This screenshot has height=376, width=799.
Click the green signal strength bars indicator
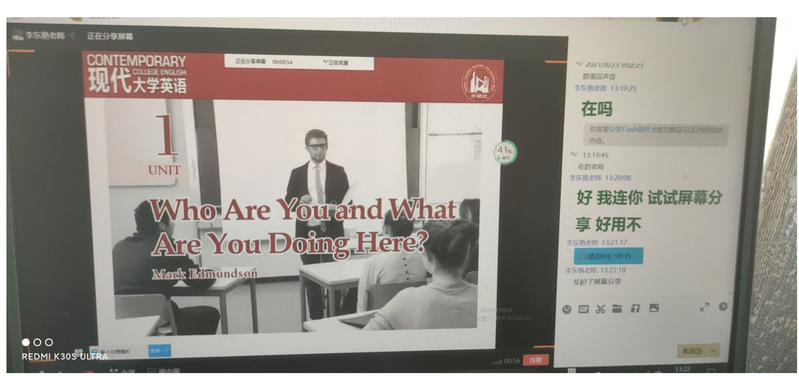[497, 361]
